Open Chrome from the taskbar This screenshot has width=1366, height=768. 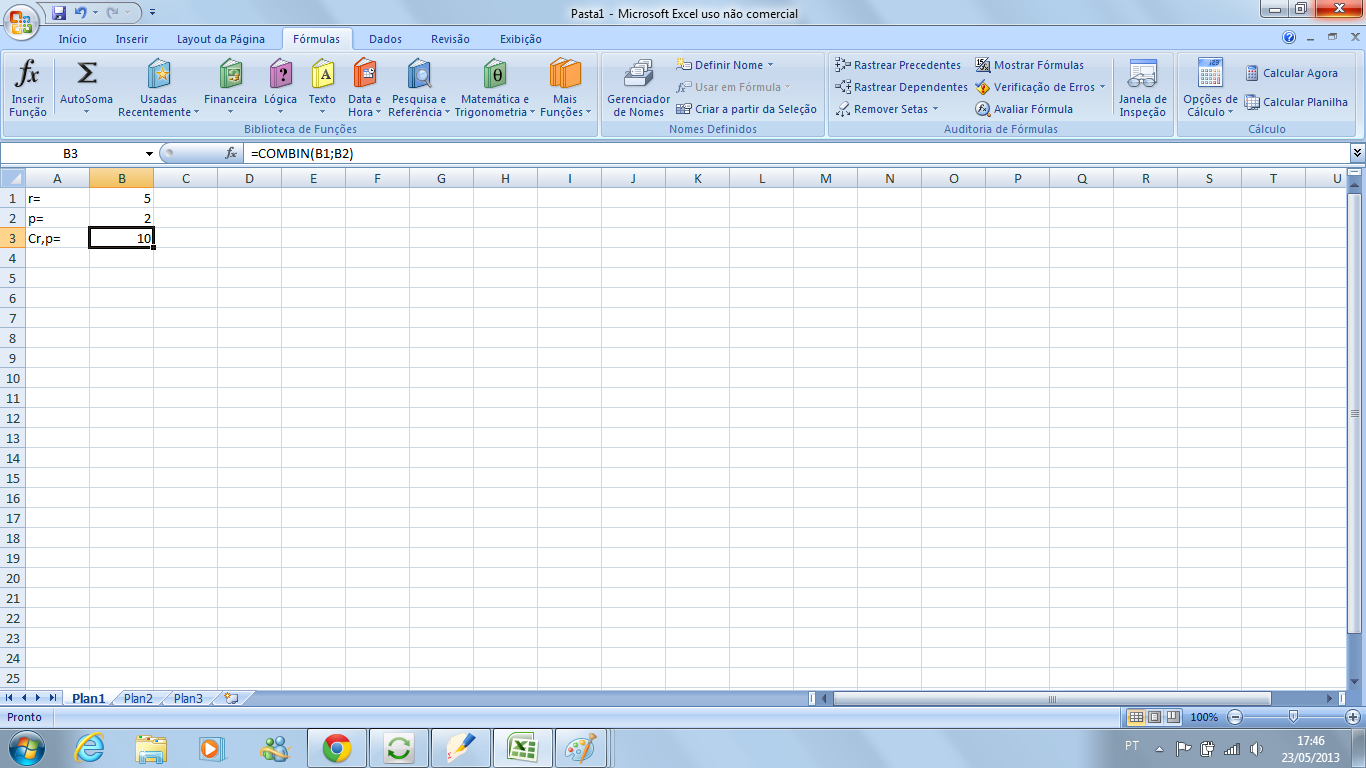337,747
